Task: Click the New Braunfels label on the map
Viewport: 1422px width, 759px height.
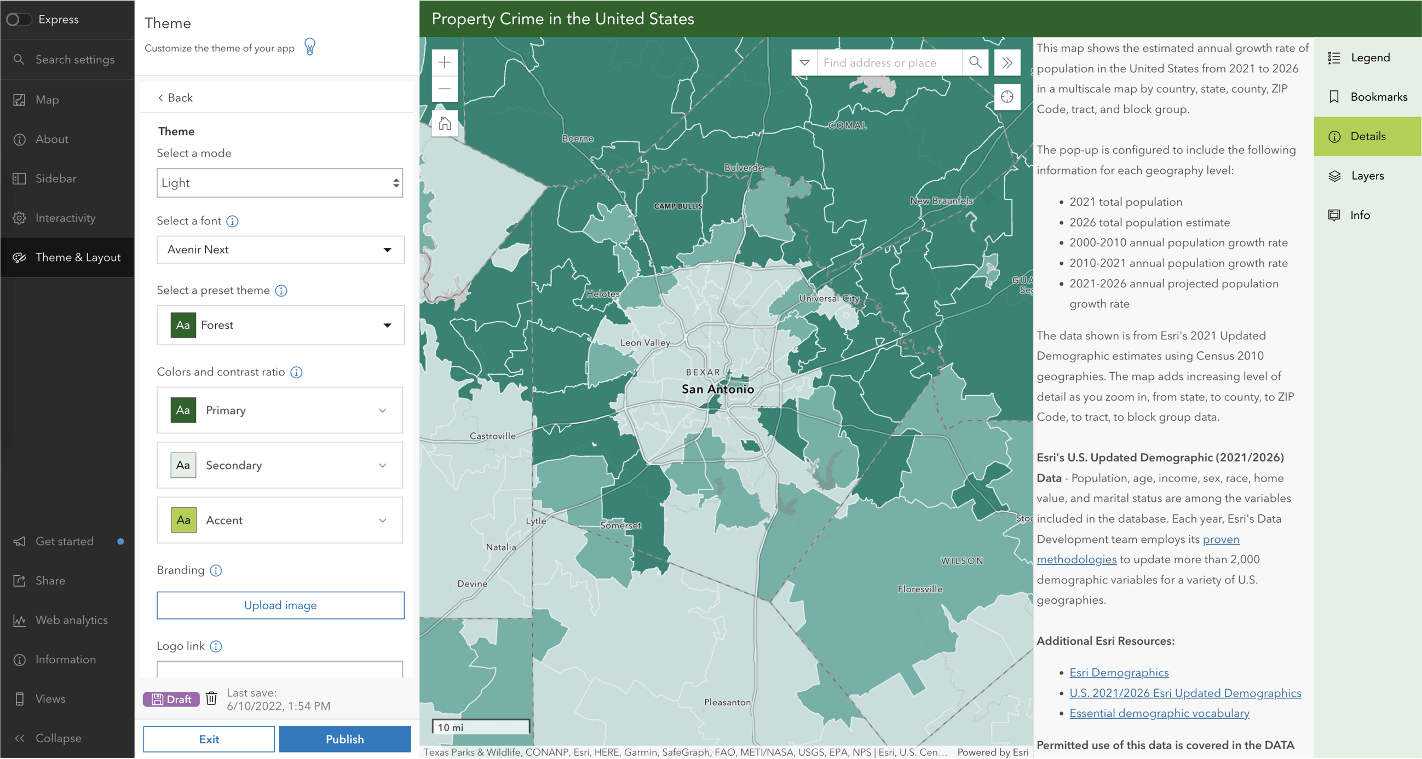Action: point(940,201)
